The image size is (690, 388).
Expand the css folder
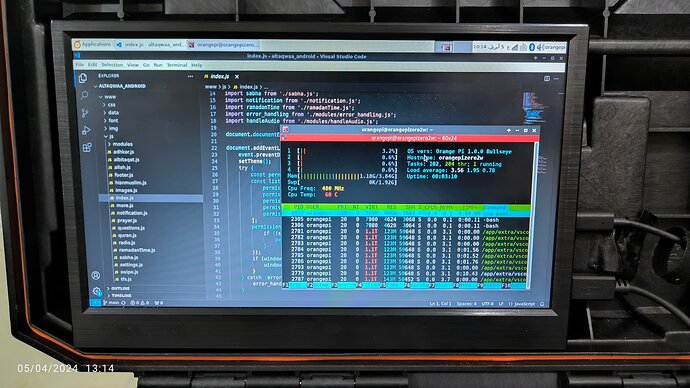click(x=110, y=105)
